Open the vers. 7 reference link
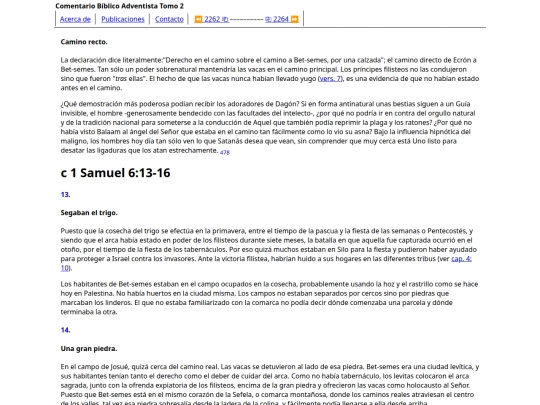Viewport: 540px width, 405px height. click(x=330, y=79)
